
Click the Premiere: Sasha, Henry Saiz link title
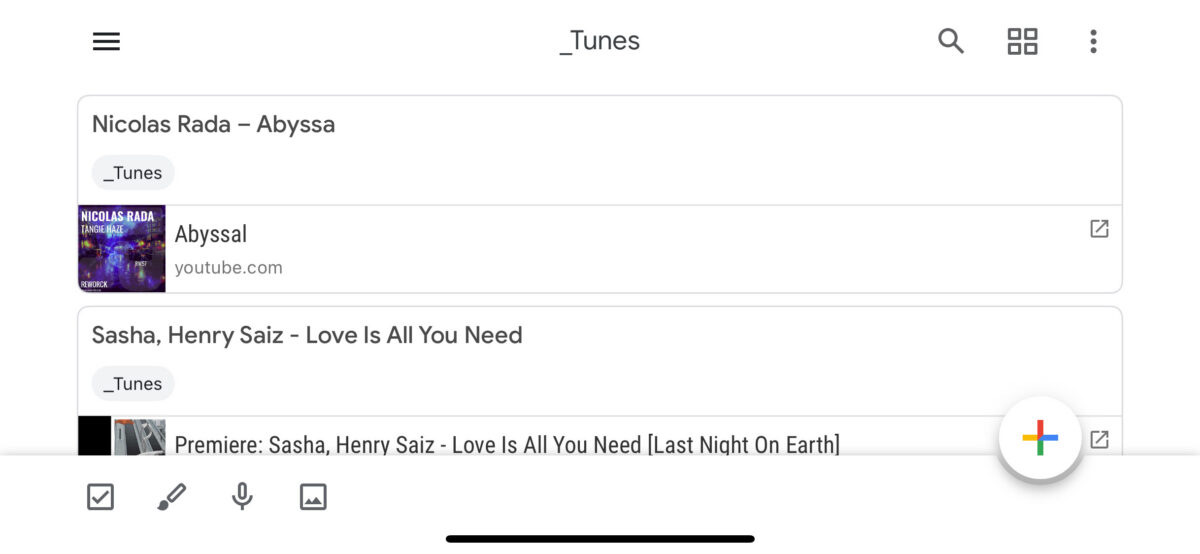pos(507,444)
